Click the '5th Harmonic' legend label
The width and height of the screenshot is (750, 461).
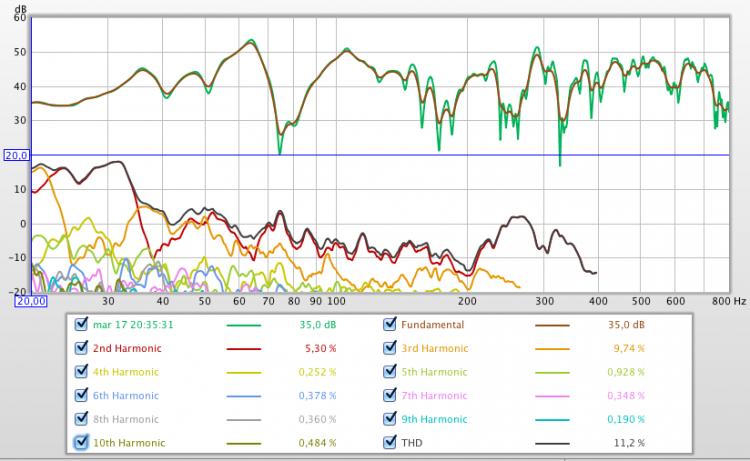(x=434, y=372)
